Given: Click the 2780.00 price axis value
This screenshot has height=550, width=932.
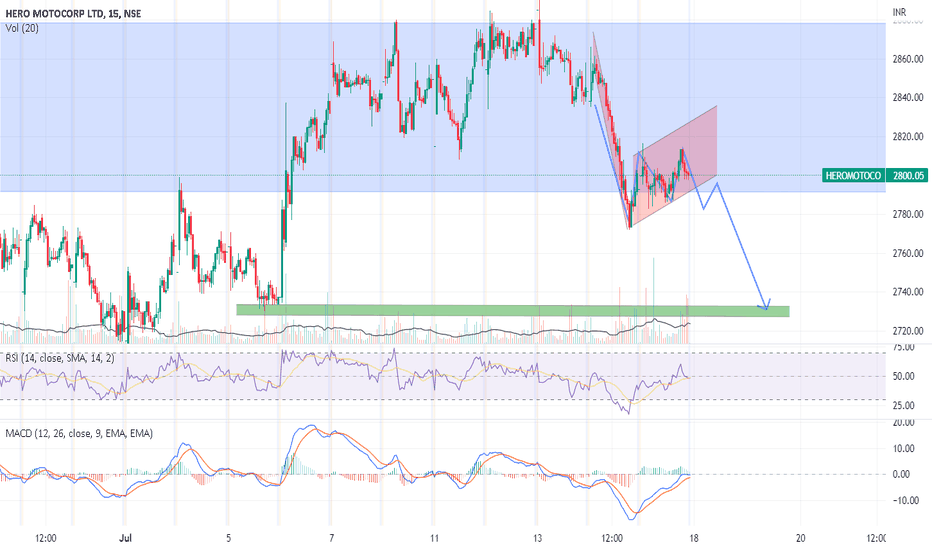Looking at the screenshot, I should pos(908,214).
